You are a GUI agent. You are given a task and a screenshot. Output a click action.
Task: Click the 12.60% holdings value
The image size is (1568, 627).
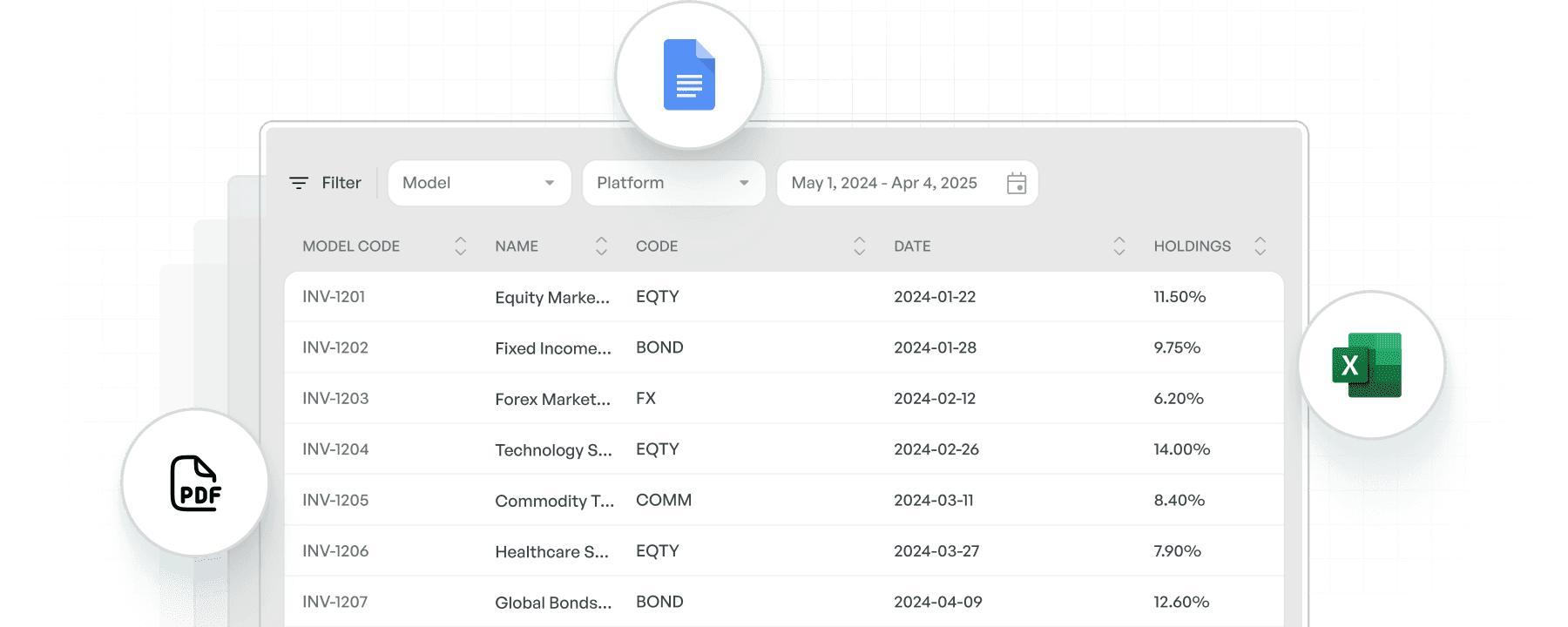tap(1181, 602)
